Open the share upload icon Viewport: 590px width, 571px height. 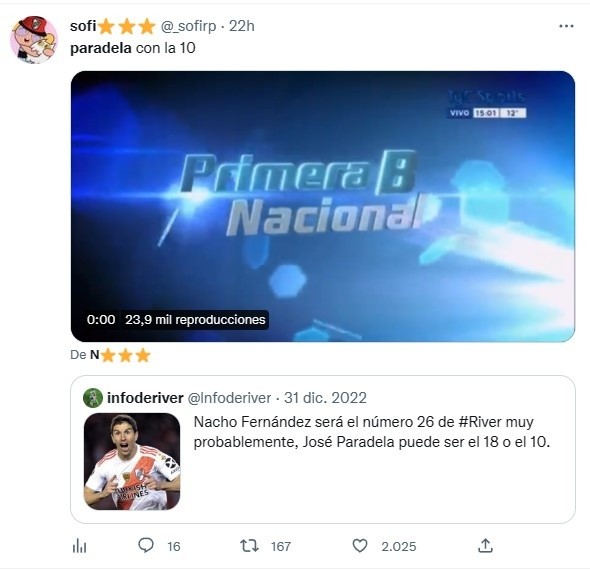485,545
